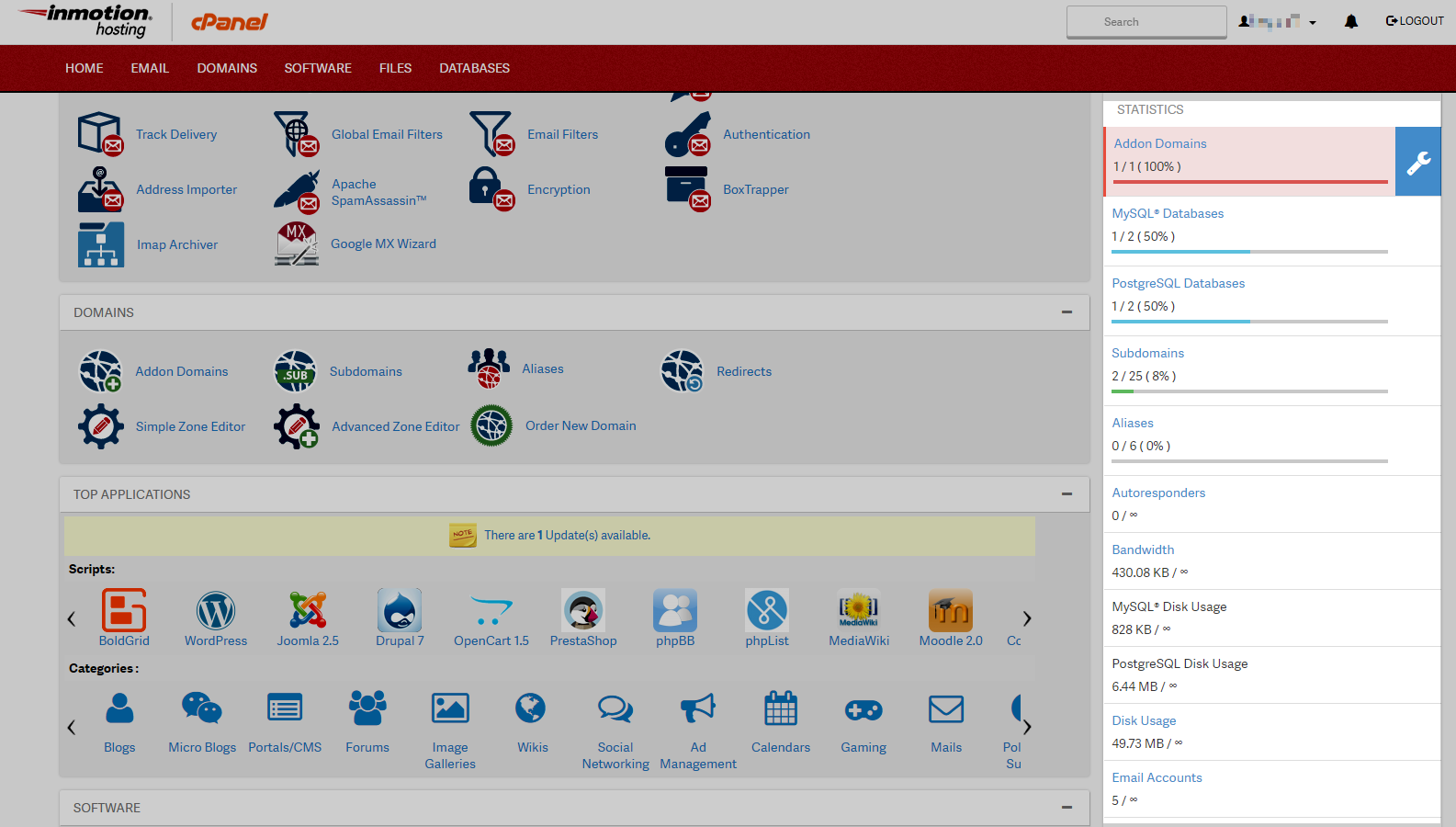Open the user account dropdown arrow
1456x827 pixels.
pyautogui.click(x=1313, y=23)
